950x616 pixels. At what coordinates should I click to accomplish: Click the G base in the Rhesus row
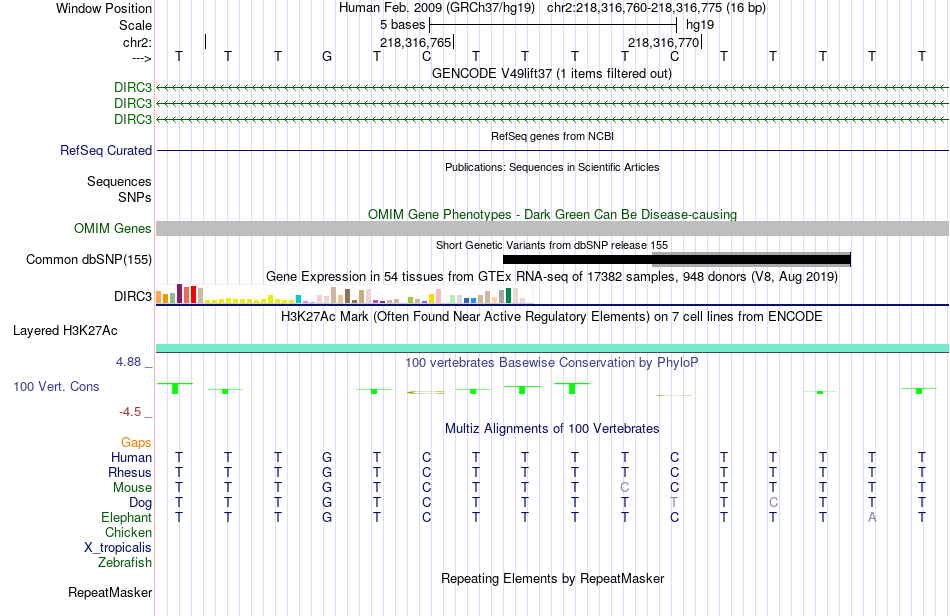pyautogui.click(x=327, y=472)
